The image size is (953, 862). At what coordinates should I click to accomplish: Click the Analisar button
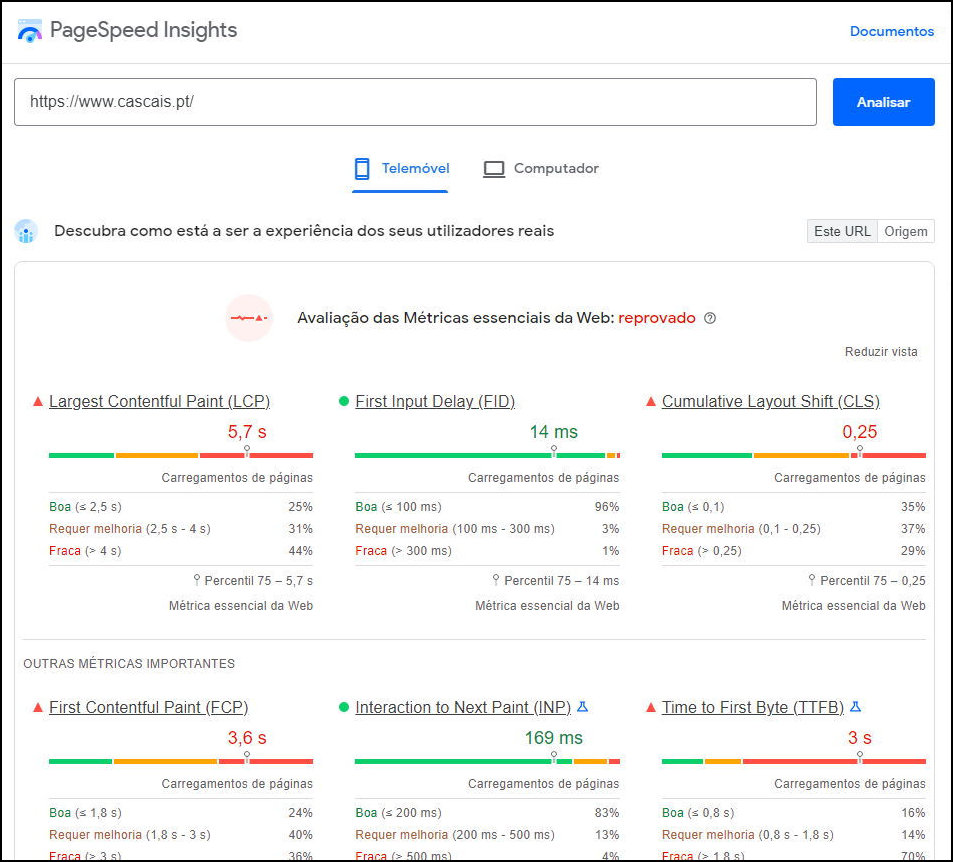click(x=883, y=102)
